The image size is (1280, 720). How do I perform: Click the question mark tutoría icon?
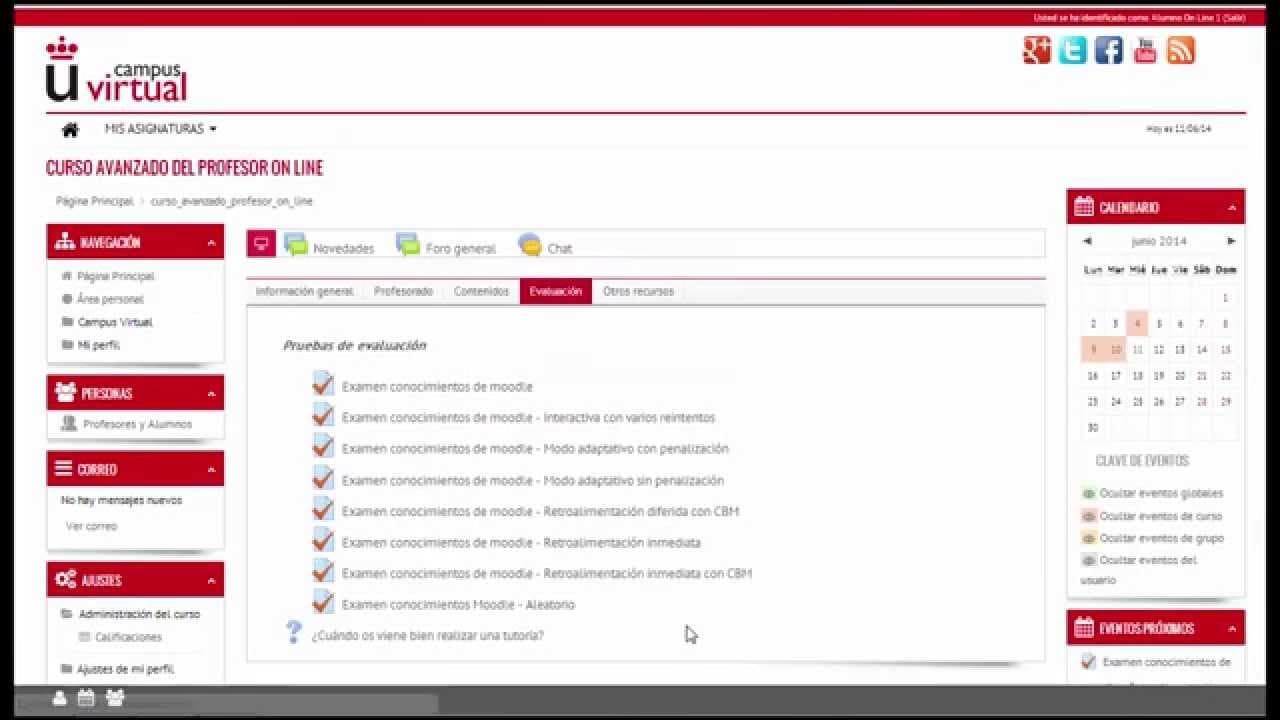tap(293, 632)
